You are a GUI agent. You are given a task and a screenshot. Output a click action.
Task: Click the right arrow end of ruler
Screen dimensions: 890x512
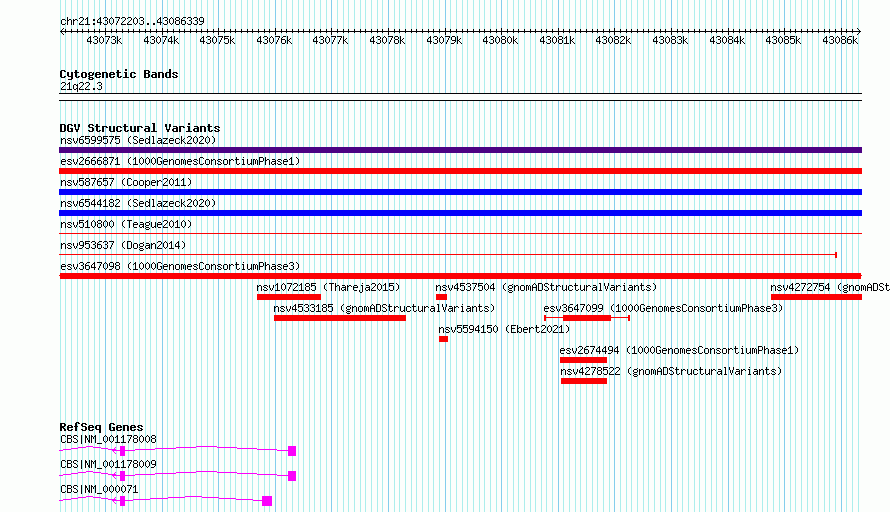pyautogui.click(x=859, y=31)
